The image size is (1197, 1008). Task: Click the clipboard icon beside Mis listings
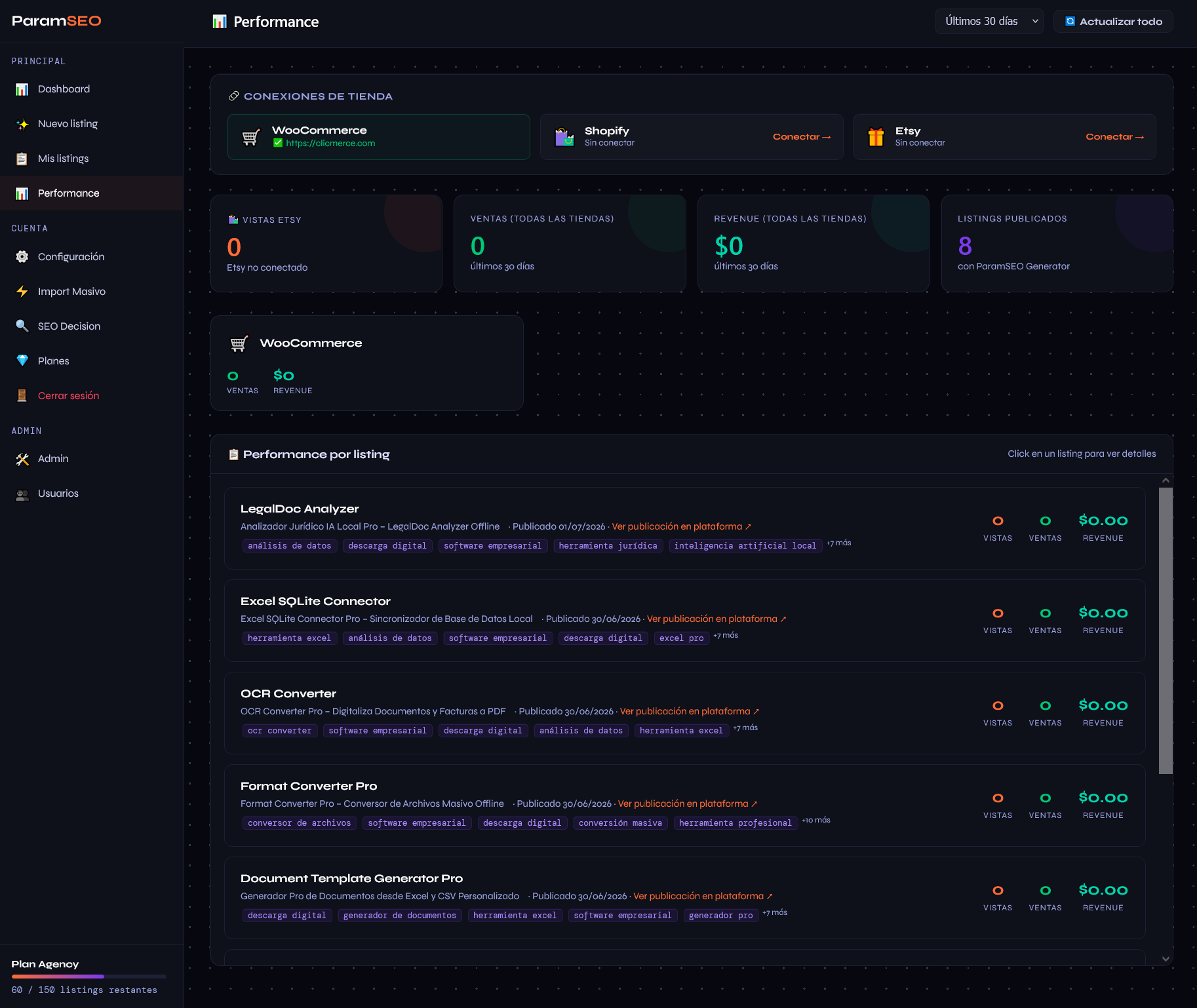pyautogui.click(x=22, y=159)
